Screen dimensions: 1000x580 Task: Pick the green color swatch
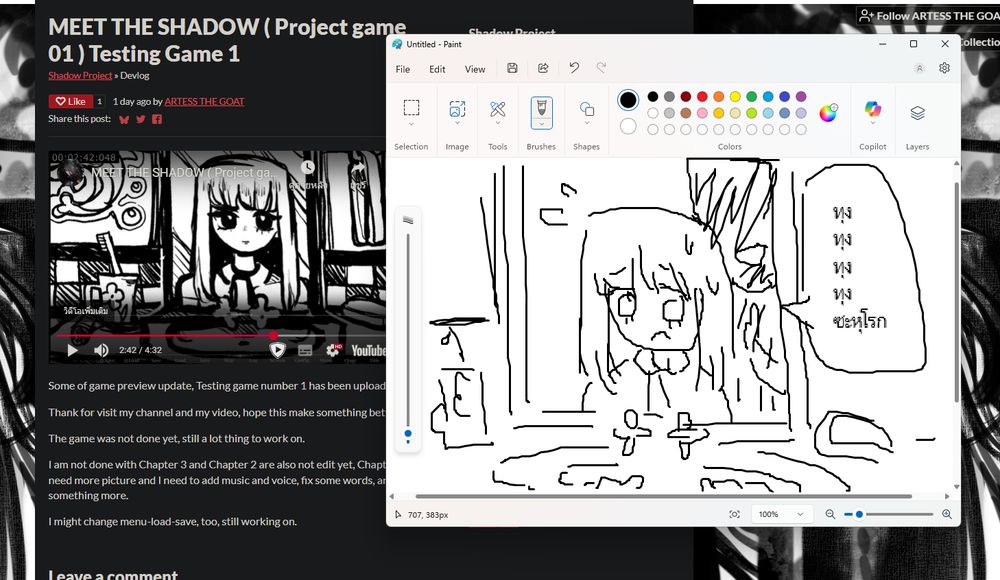point(752,96)
